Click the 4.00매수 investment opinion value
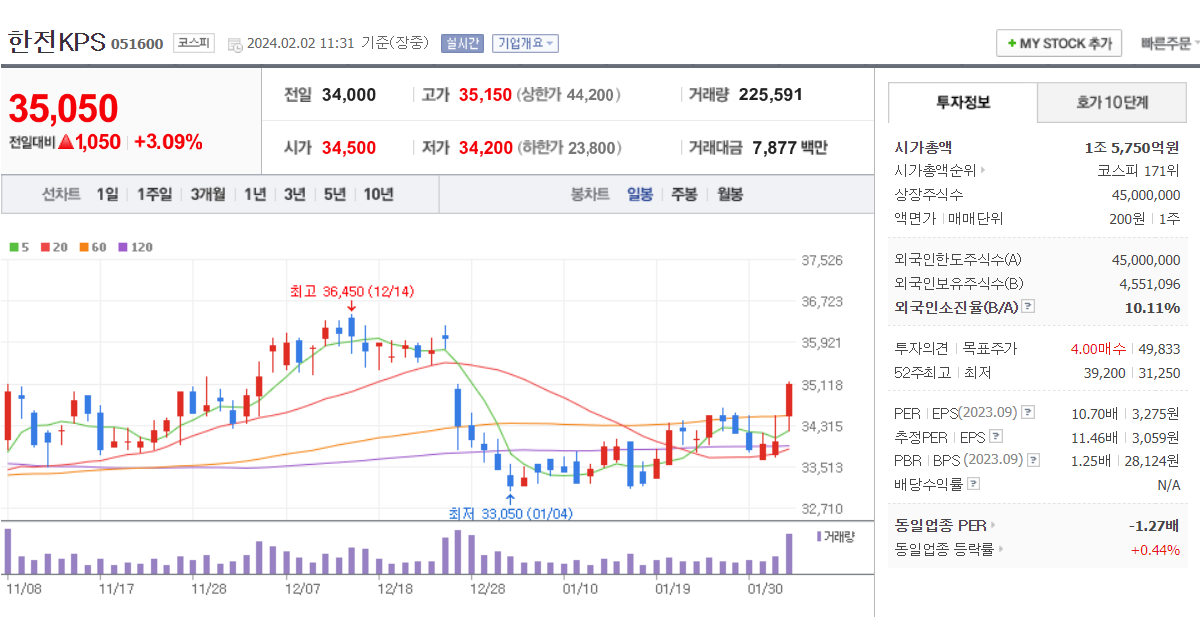 (x=1098, y=349)
